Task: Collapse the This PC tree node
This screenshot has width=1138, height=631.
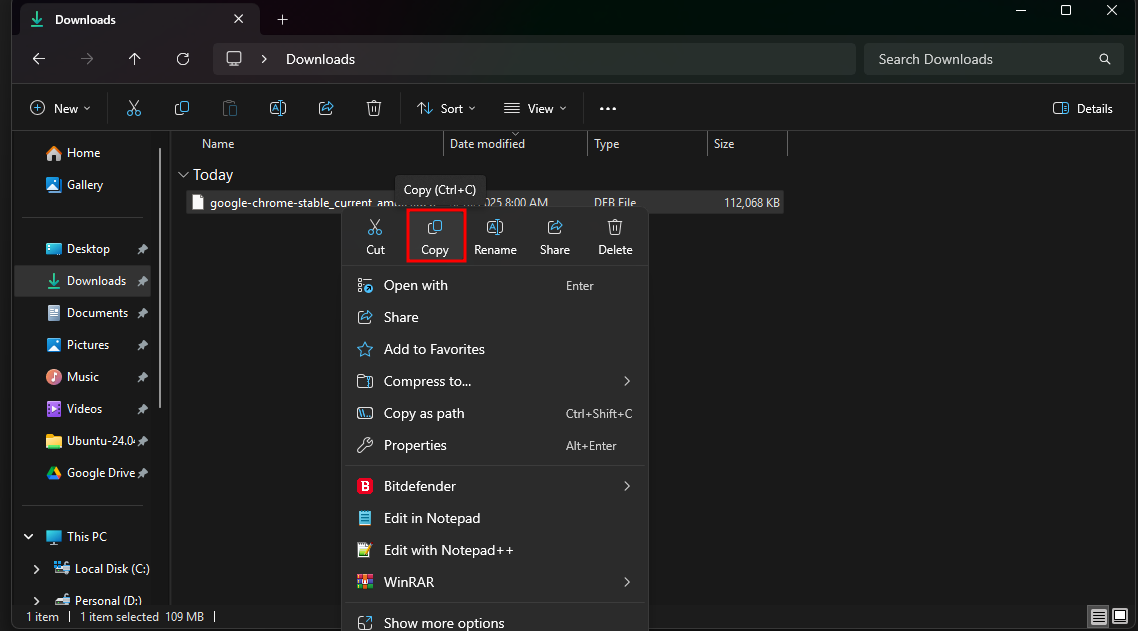Action: click(x=28, y=537)
